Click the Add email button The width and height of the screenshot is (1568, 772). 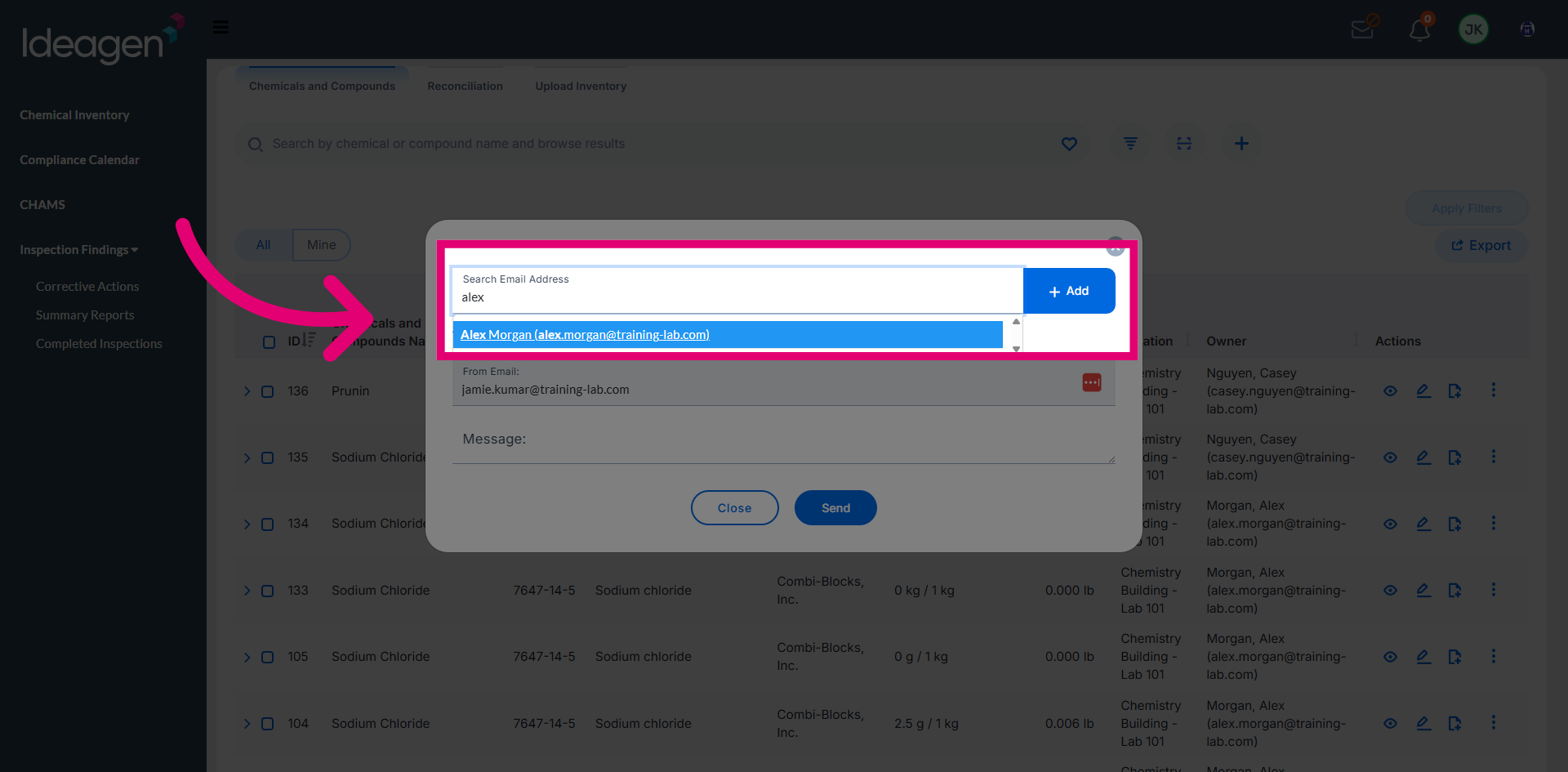(x=1069, y=291)
